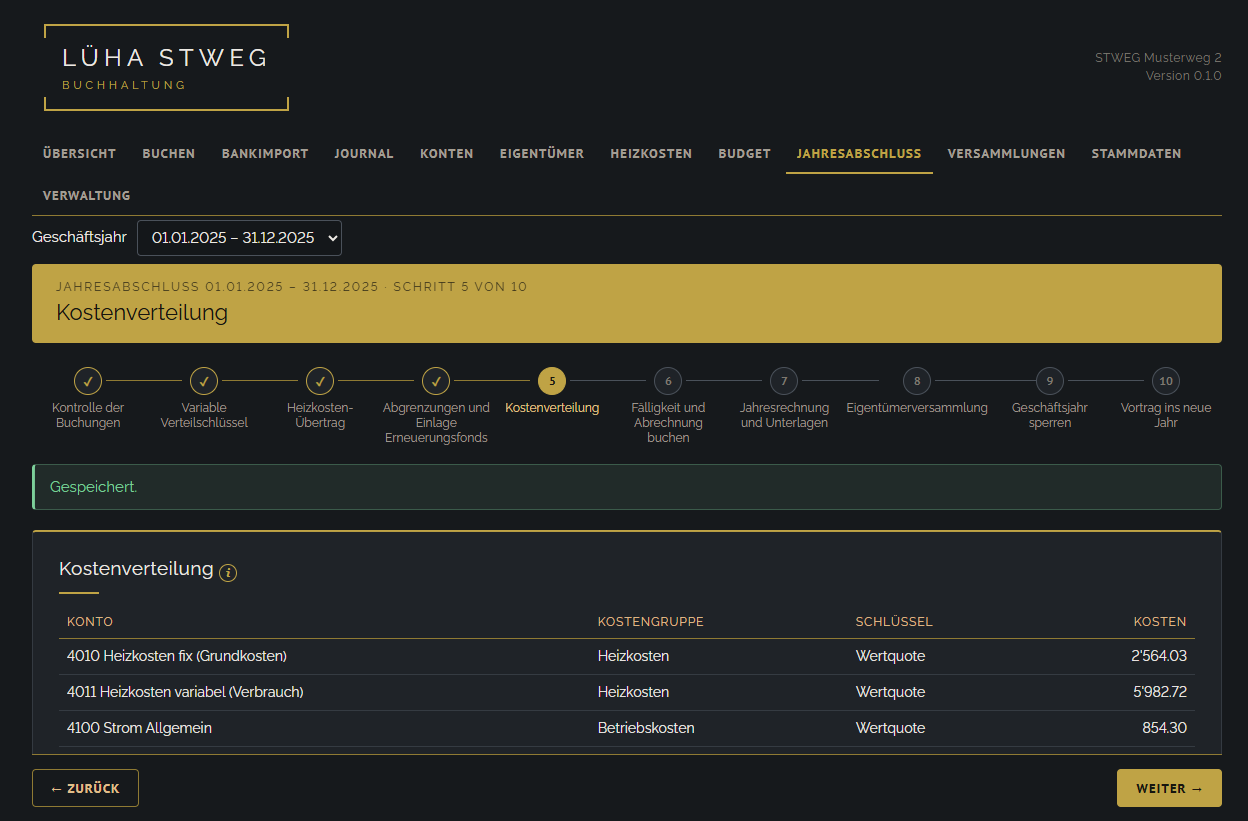Viewport: 1248px width, 821px height.
Task: Open the Buchen menu item
Action: pyautogui.click(x=169, y=154)
